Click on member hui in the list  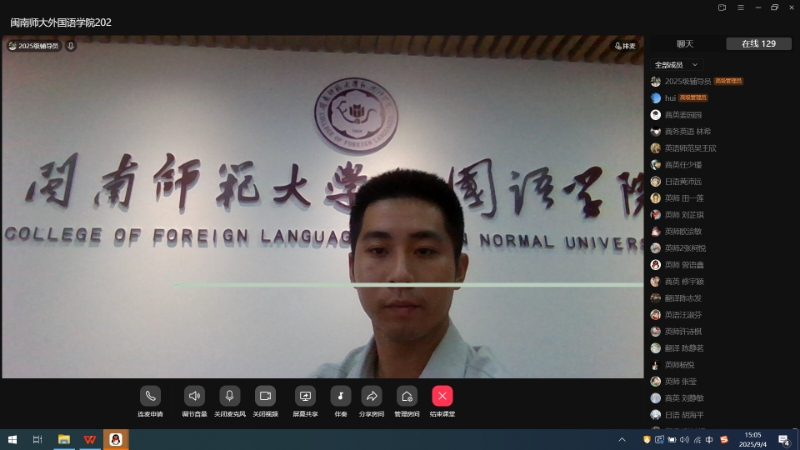tap(670, 98)
